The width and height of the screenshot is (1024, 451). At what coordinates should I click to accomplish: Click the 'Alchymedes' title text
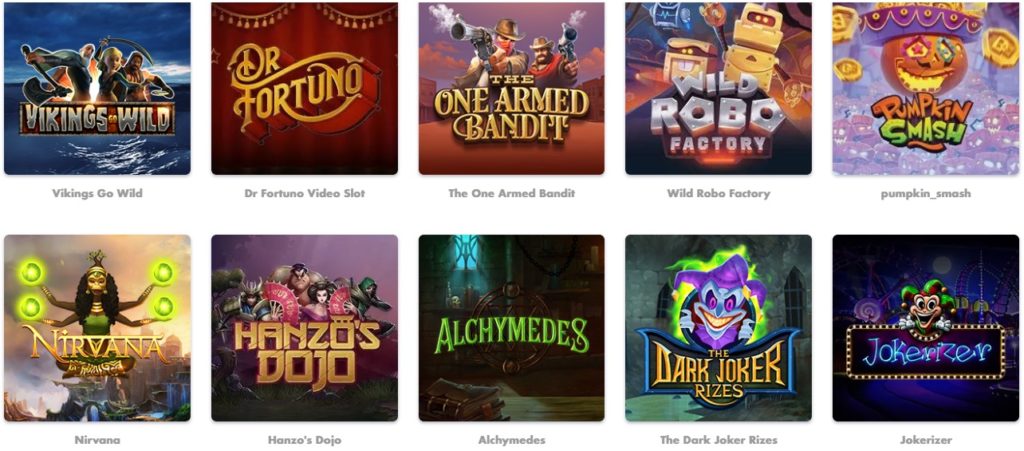click(511, 440)
